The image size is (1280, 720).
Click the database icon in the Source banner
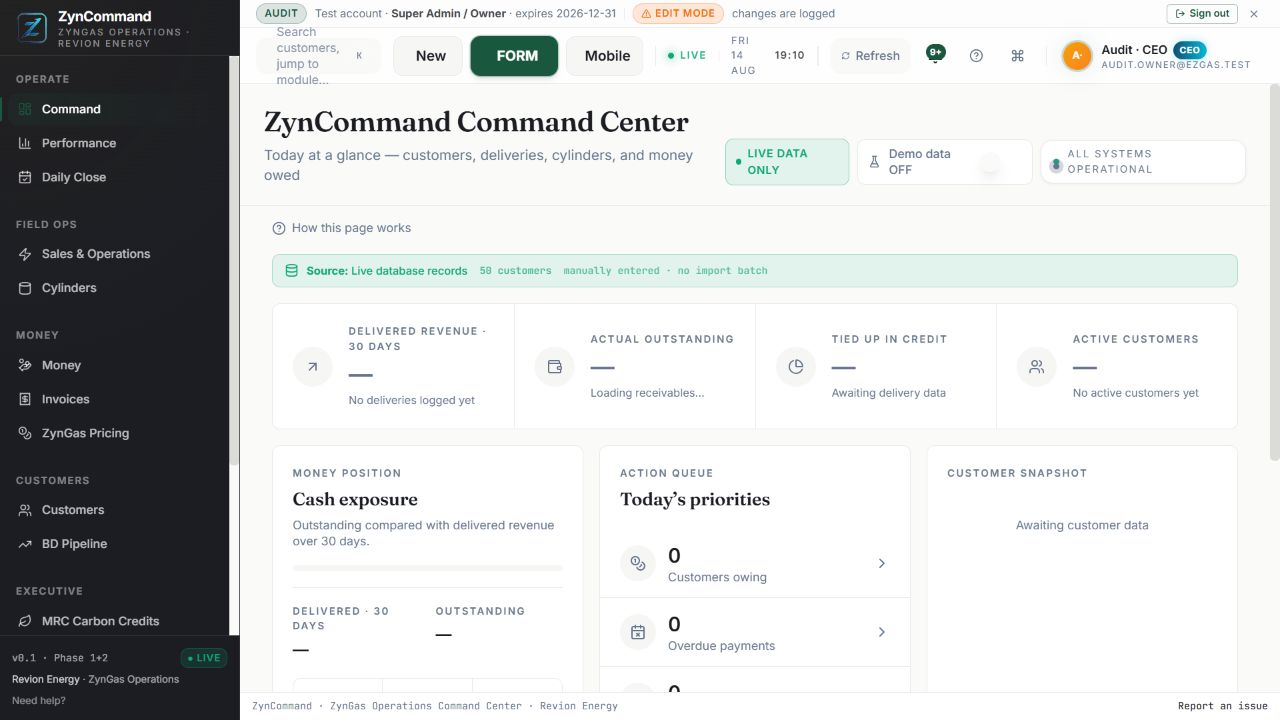292,271
